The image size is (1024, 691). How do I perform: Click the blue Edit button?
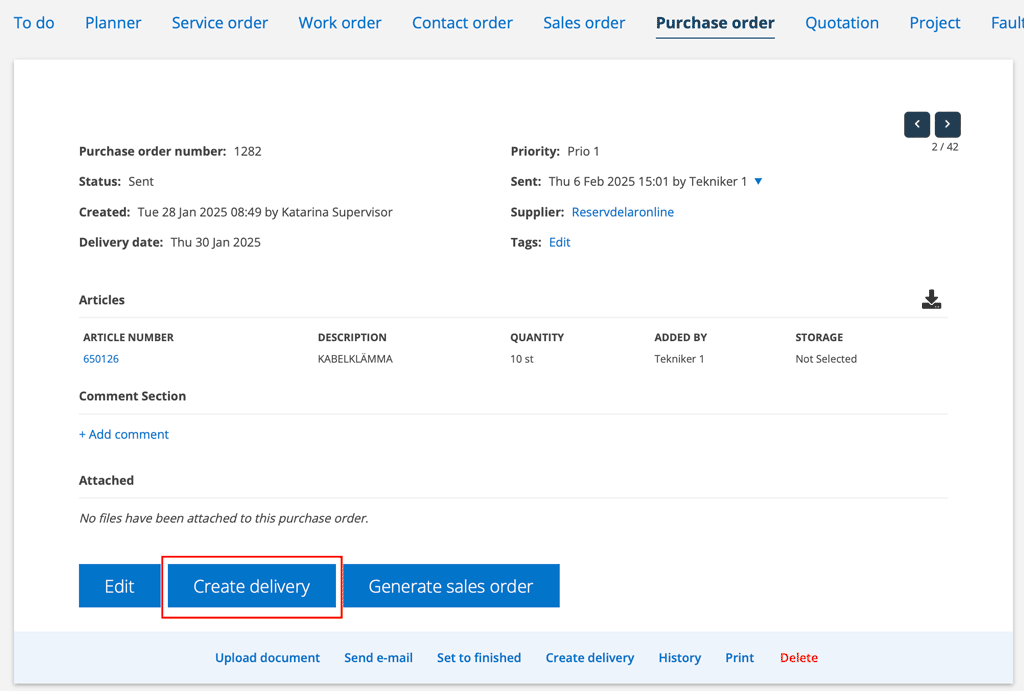click(x=120, y=586)
